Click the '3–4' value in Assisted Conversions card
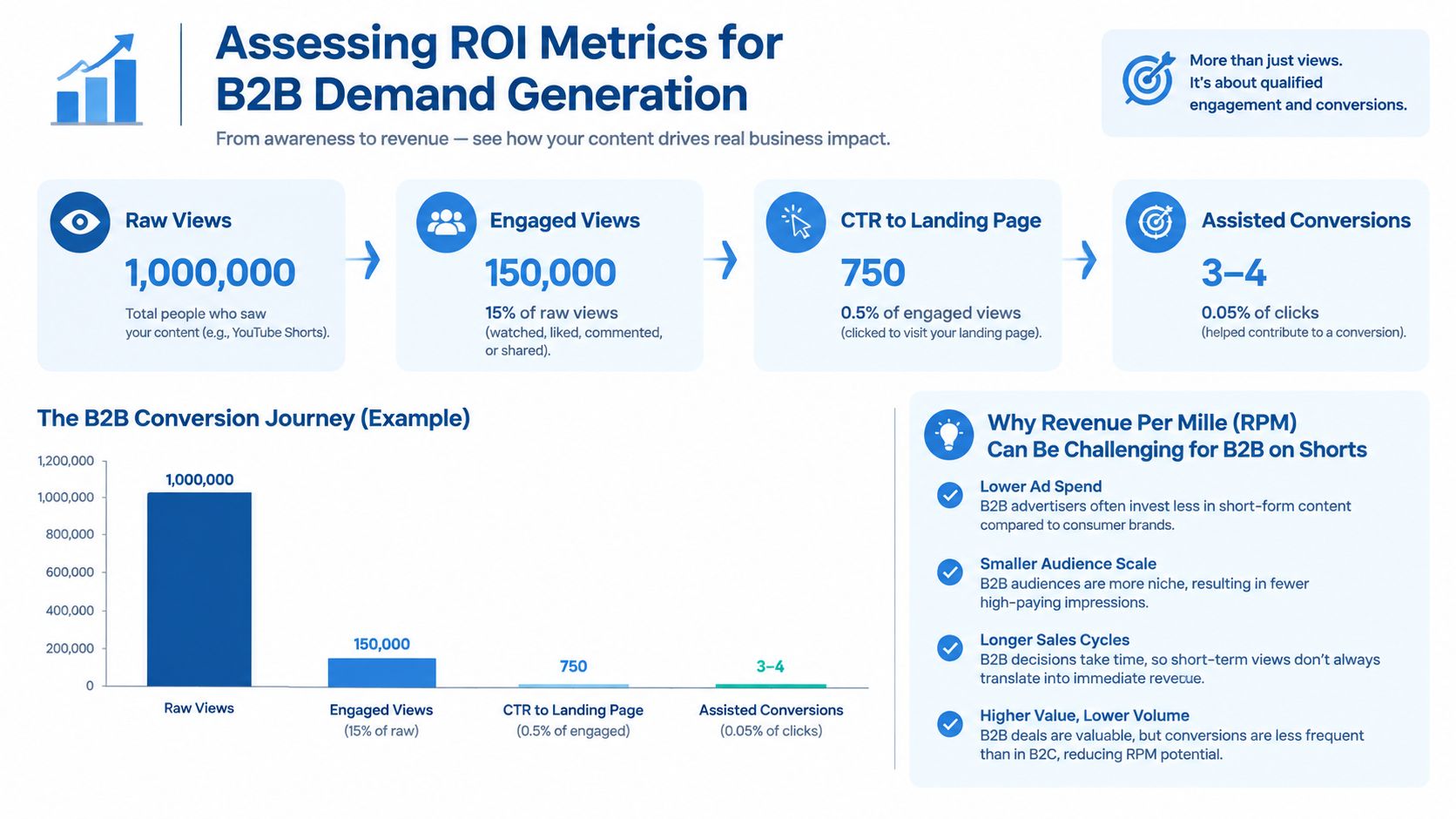Image resolution: width=1456 pixels, height=819 pixels. 1233,273
